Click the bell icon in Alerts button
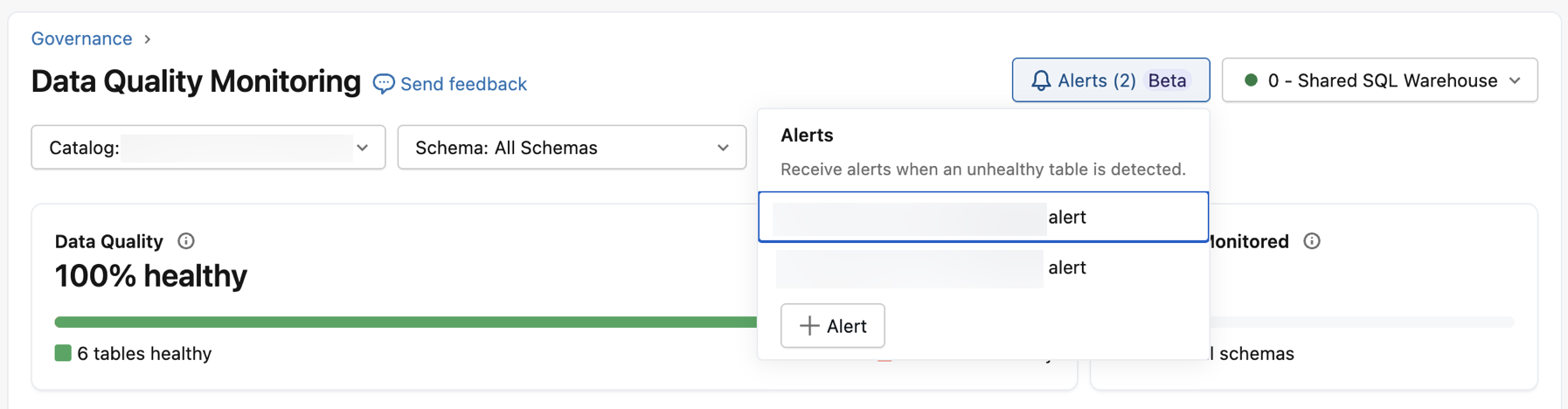Image resolution: width=1568 pixels, height=409 pixels. 1040,80
